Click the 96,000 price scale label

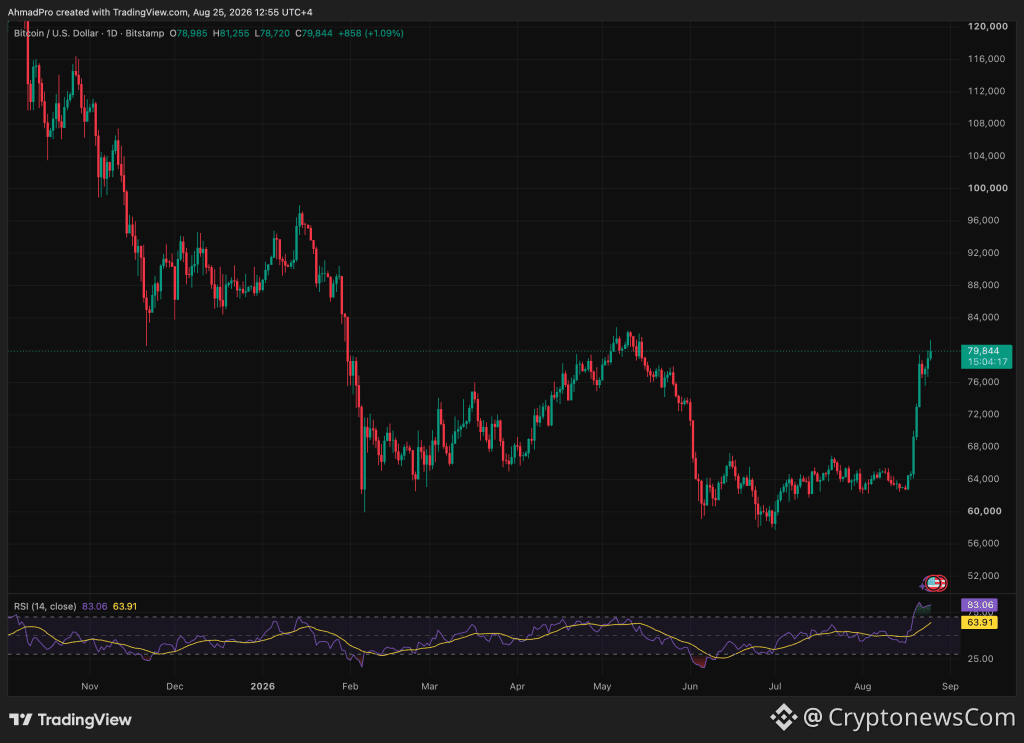(x=984, y=220)
